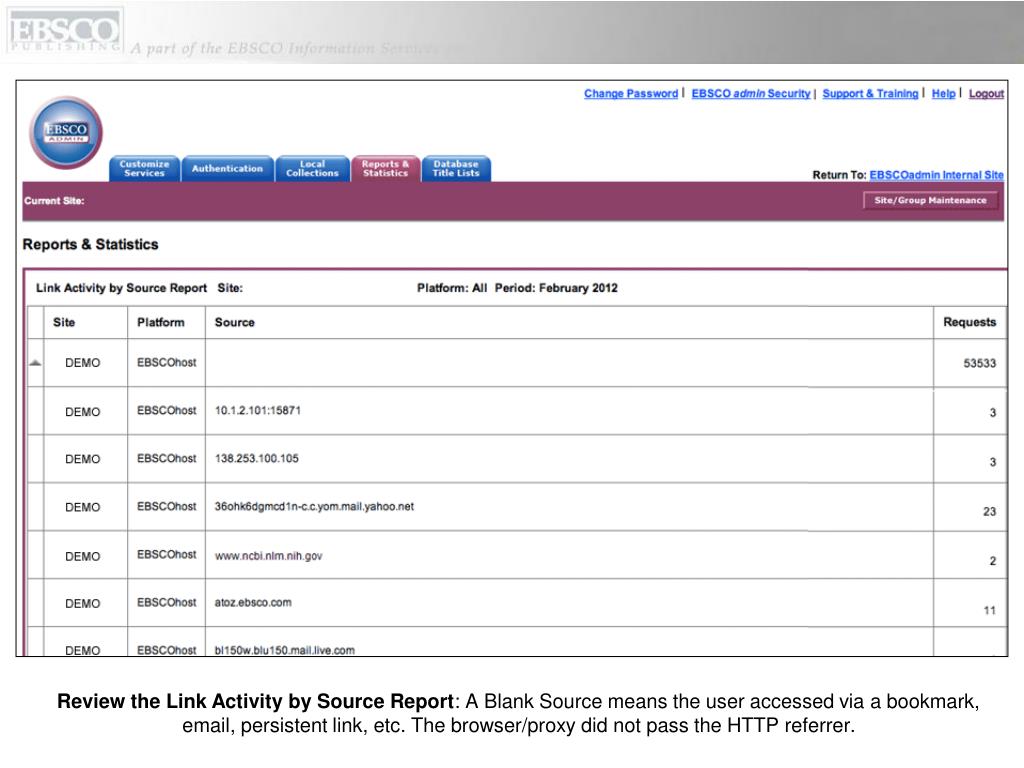Open the Local Collections tab
Viewport: 1024px width, 768px height.
(x=312, y=168)
